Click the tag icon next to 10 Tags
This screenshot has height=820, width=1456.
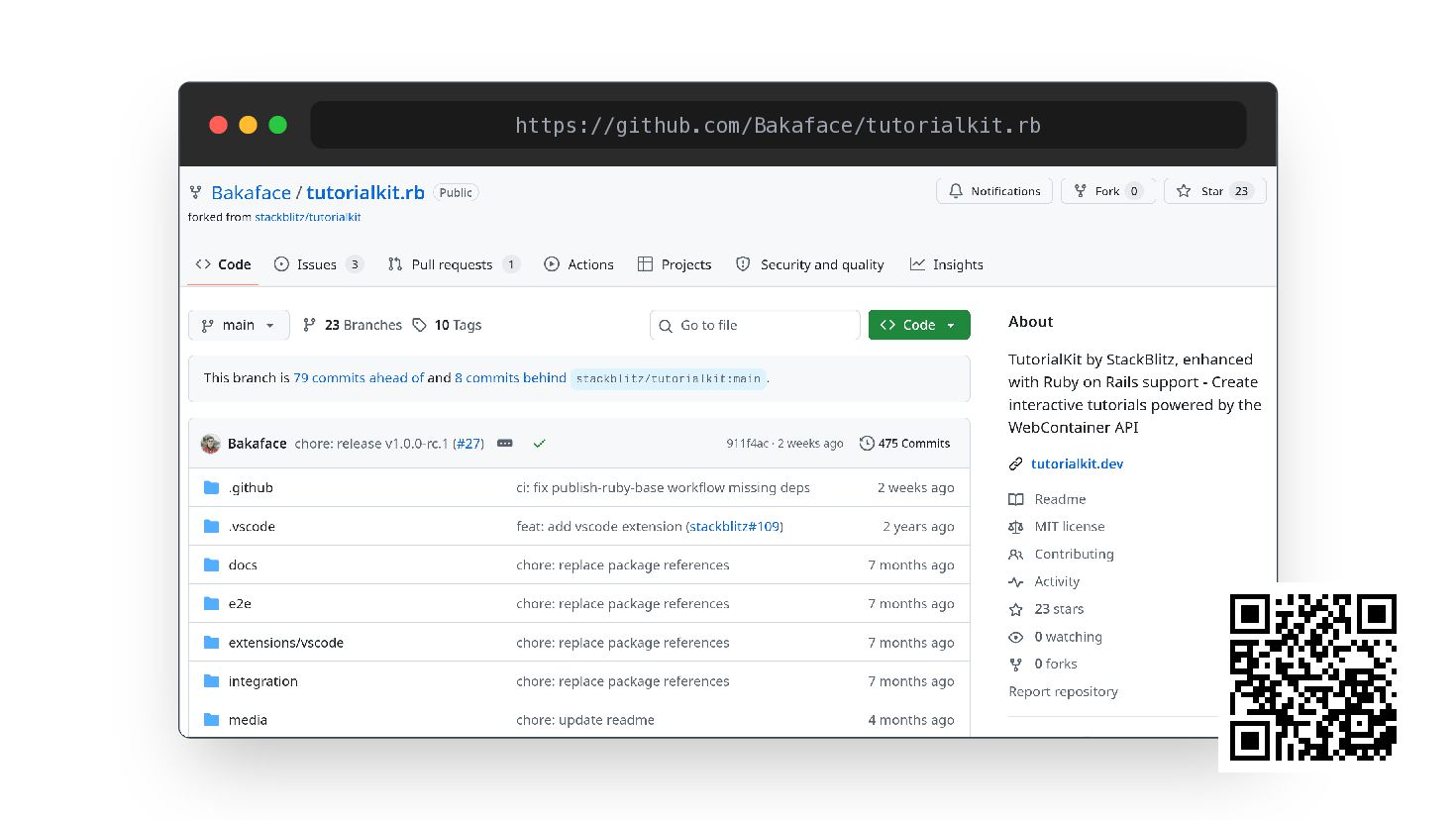[420, 325]
